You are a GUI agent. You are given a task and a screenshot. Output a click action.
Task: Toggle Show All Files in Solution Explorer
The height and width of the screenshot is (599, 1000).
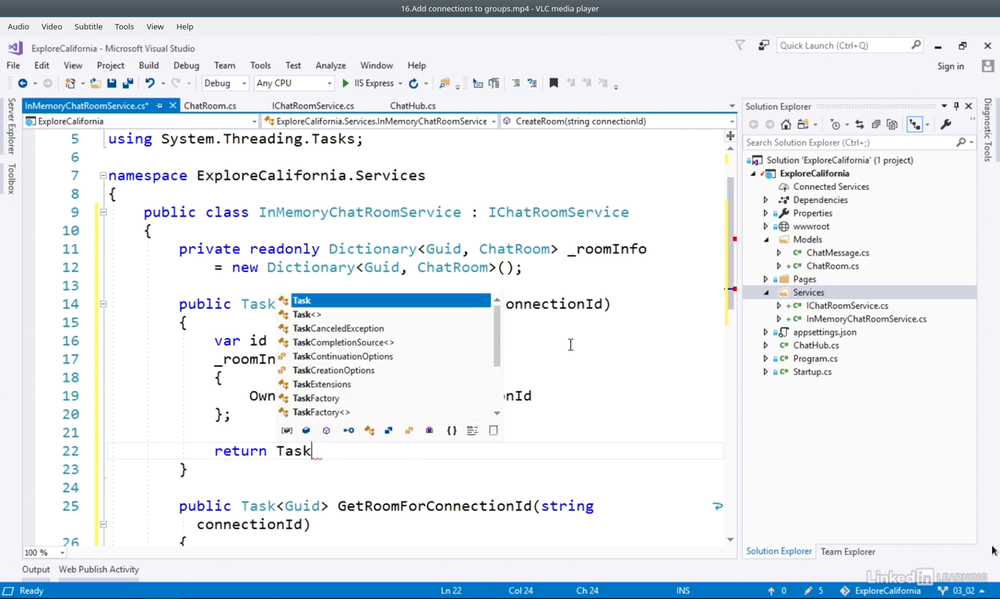[892, 124]
